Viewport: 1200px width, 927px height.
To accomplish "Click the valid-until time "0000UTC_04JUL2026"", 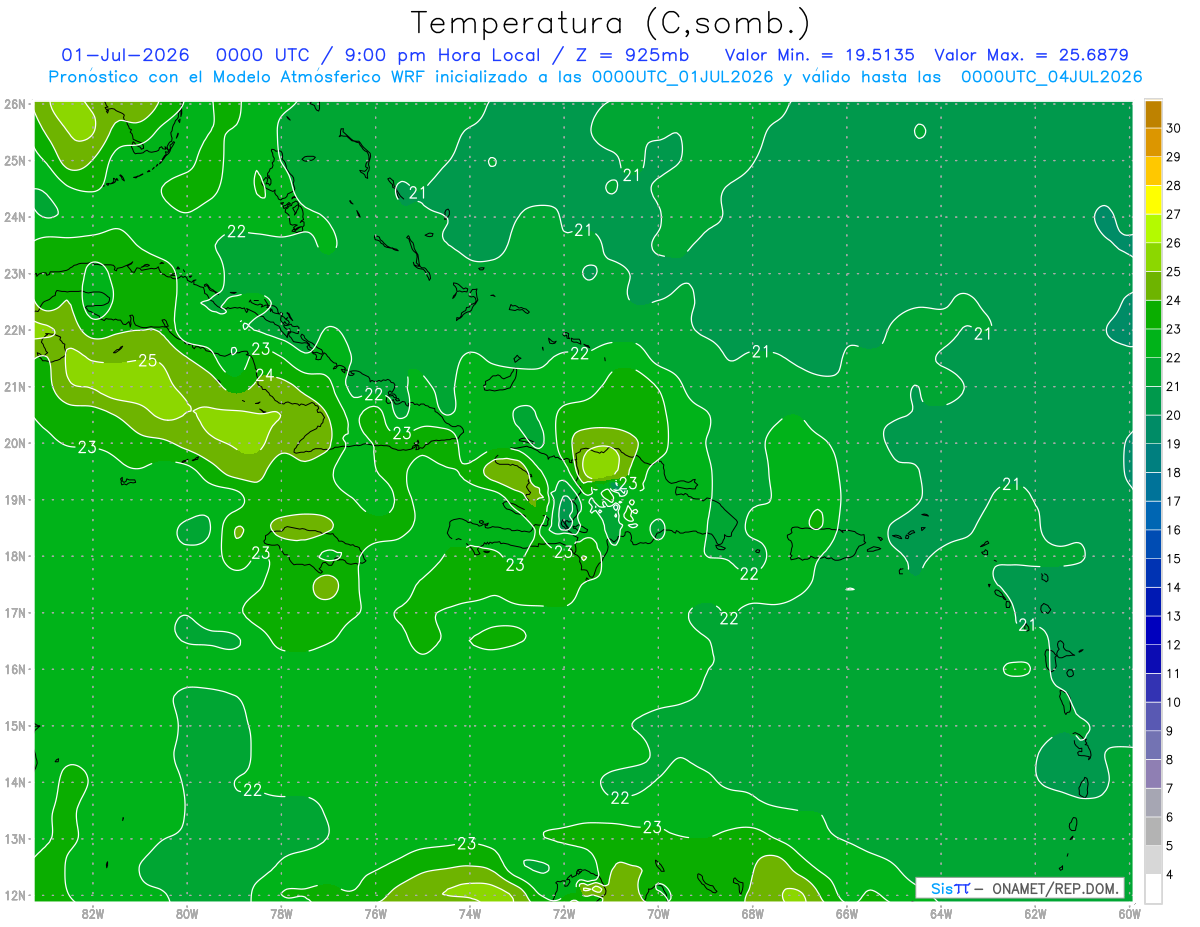I will click(x=1051, y=77).
